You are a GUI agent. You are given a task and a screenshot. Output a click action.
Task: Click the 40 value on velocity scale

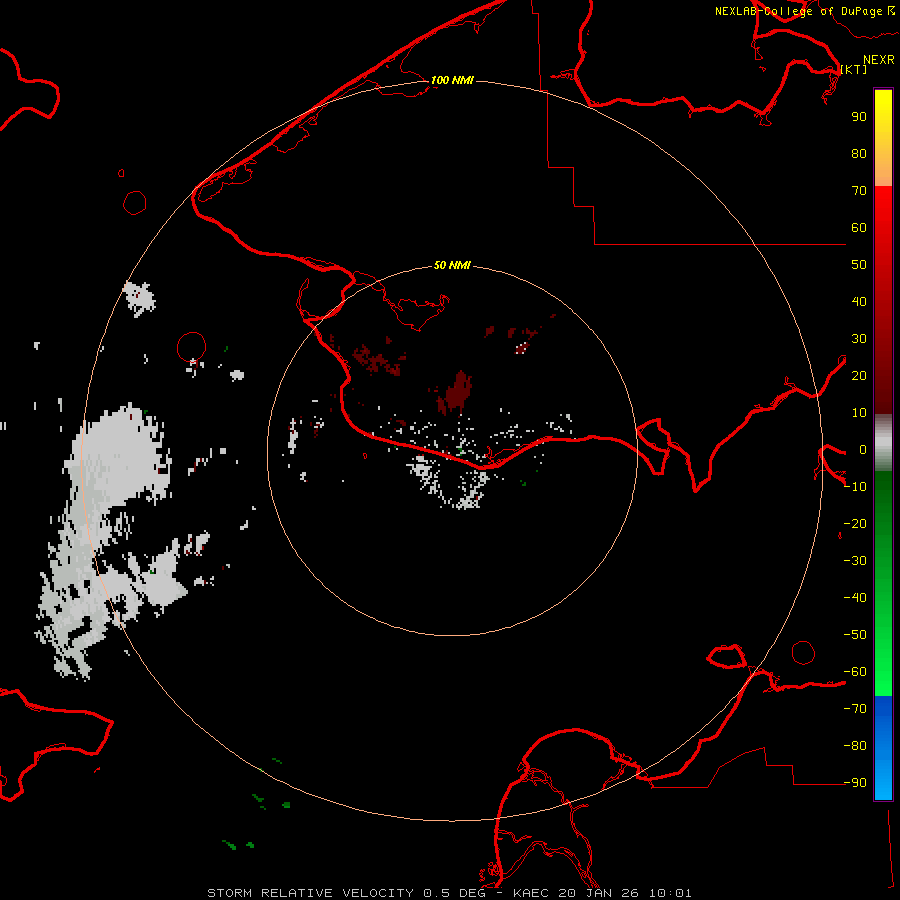[859, 302]
